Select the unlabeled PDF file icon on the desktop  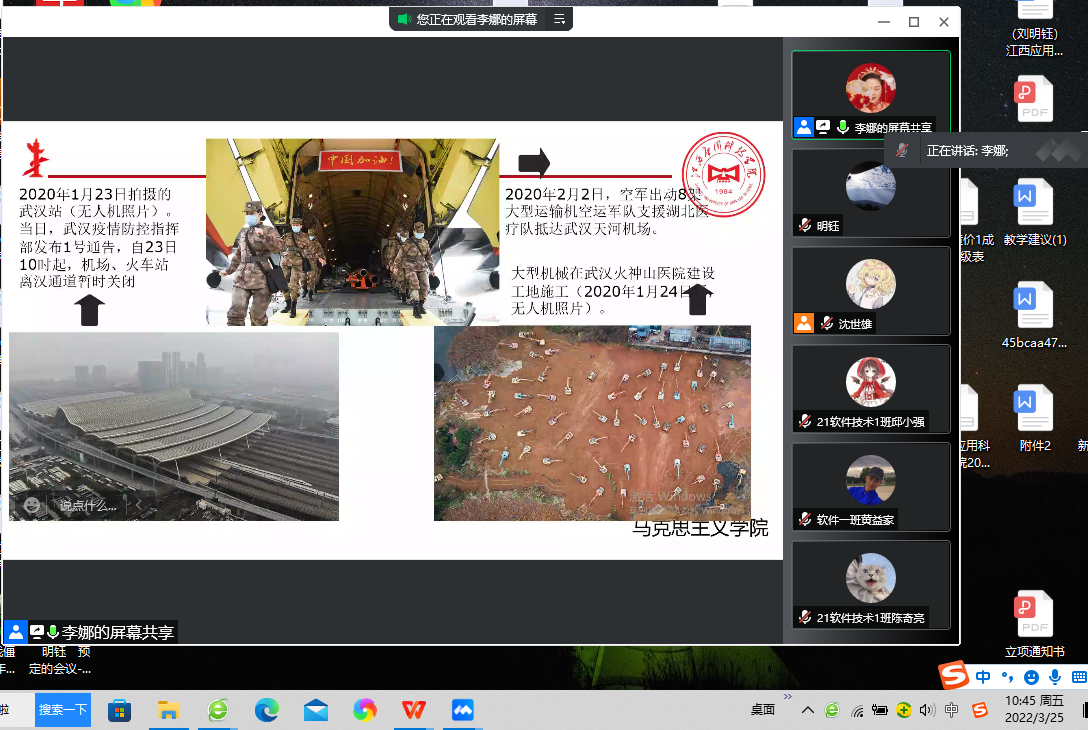tap(1034, 100)
